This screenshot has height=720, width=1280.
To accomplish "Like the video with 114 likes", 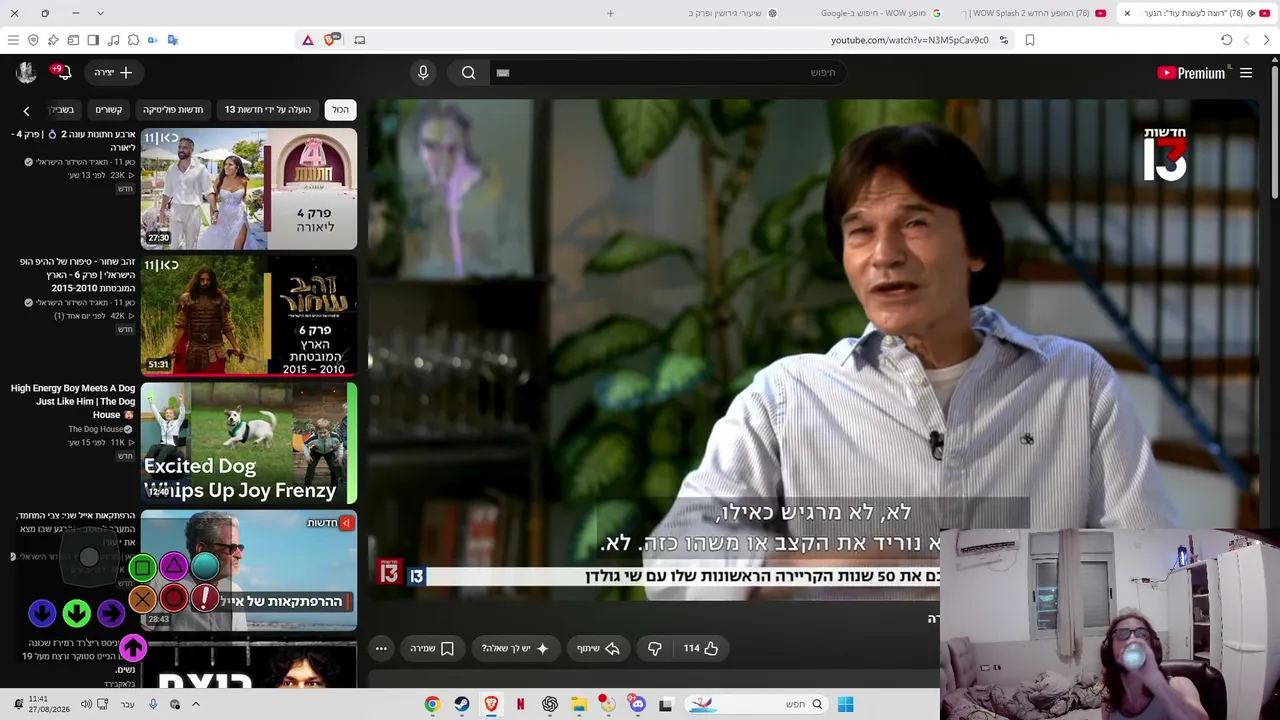I will click(701, 648).
